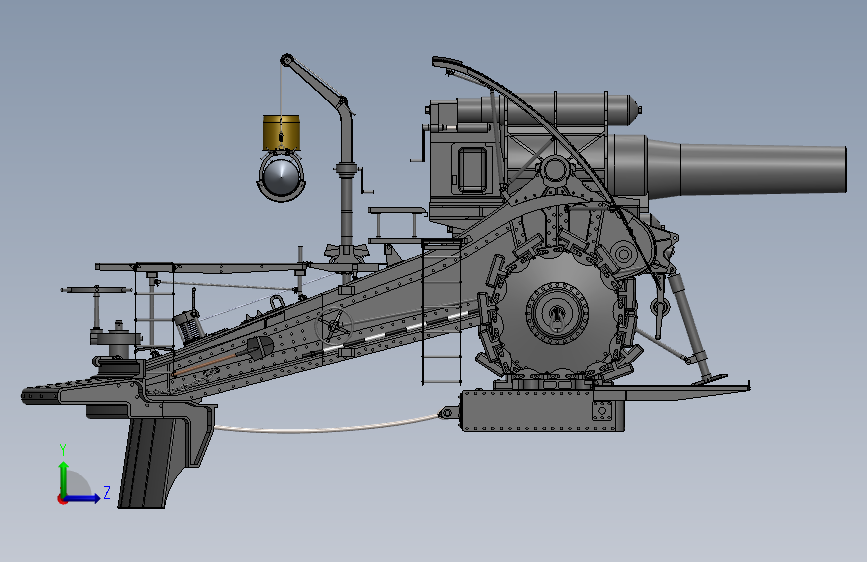The width and height of the screenshot is (867, 562).
Task: Select the rectangular door panel on the breech housing
Action: [x=472, y=169]
